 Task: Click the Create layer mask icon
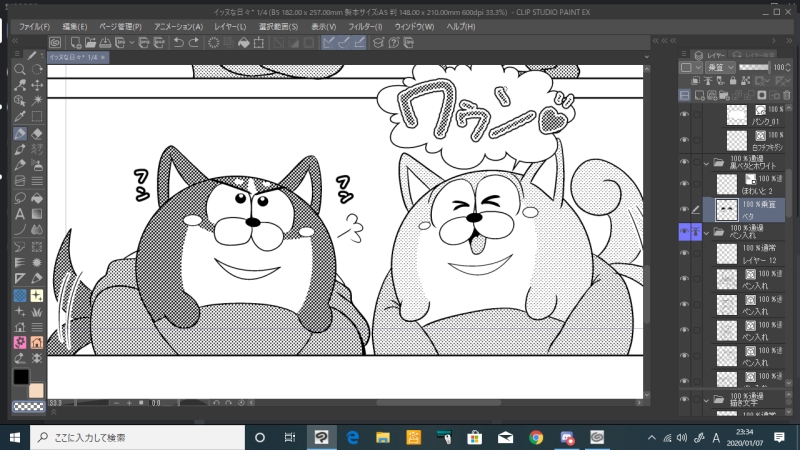point(762,95)
